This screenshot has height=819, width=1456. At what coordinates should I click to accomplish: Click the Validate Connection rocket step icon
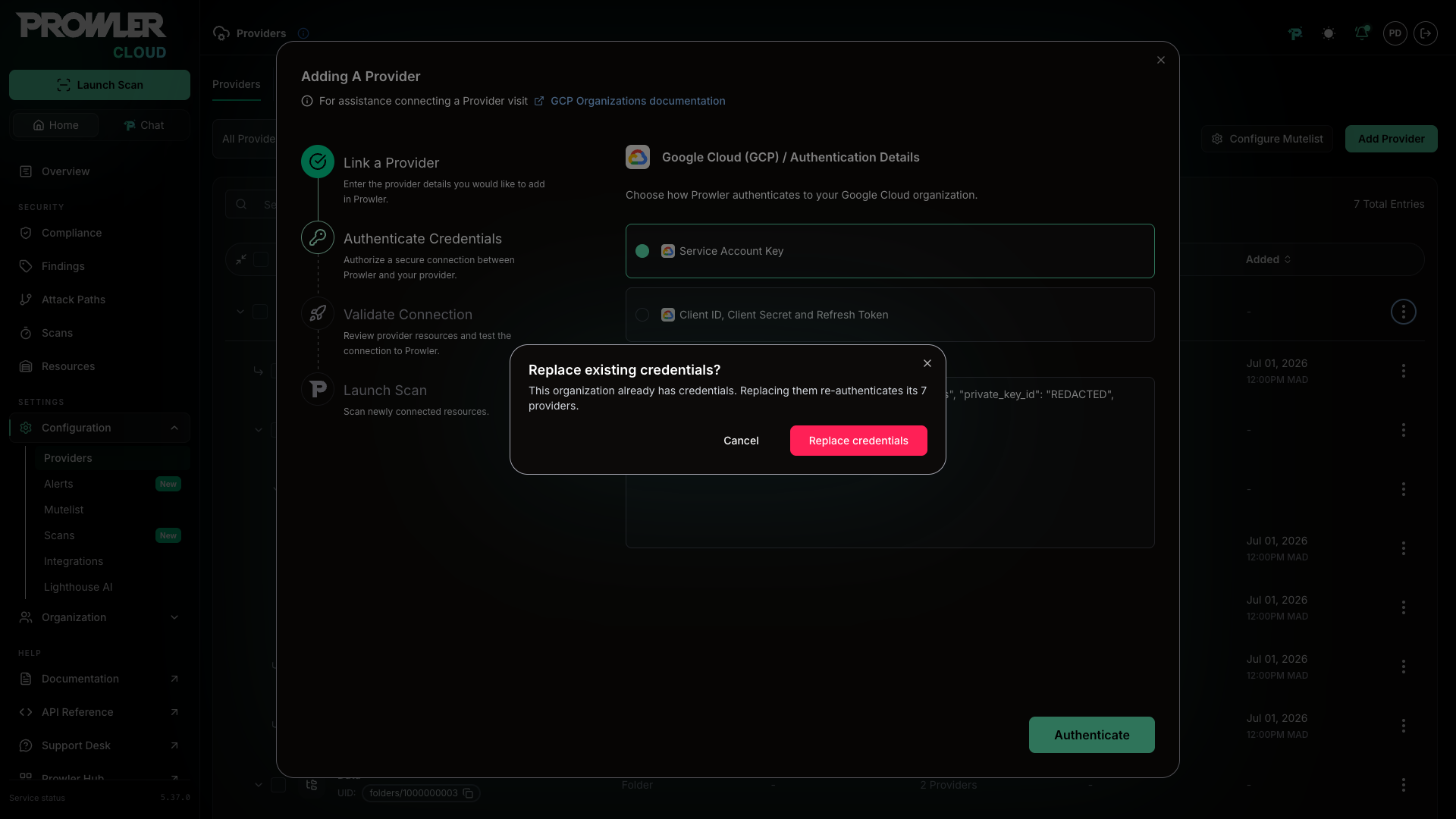pos(318,313)
